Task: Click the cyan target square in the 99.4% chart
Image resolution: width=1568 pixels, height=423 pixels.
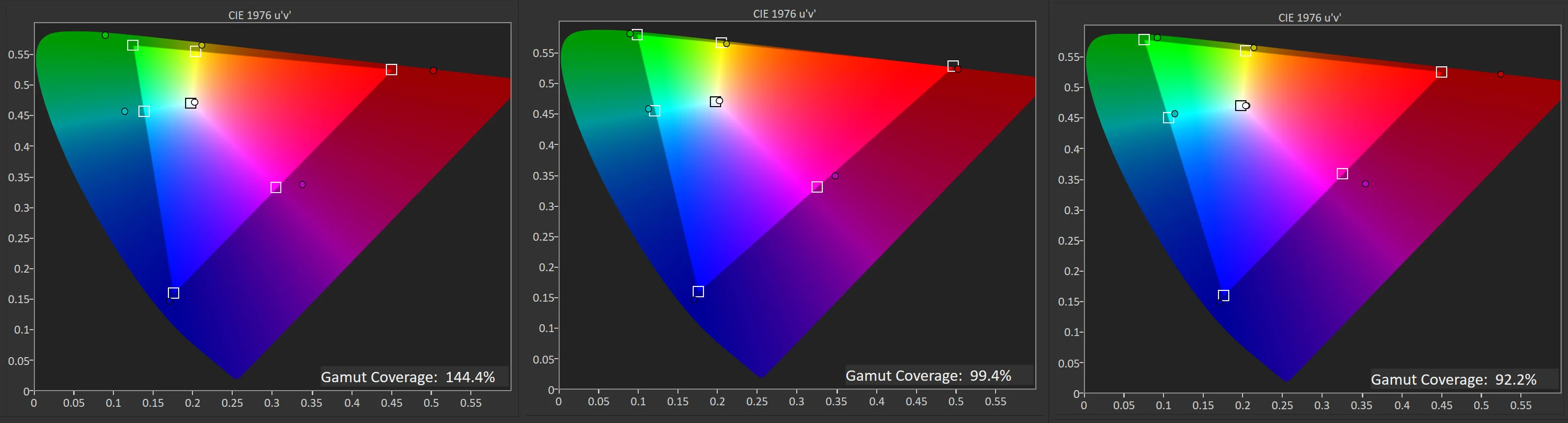Action: click(655, 111)
